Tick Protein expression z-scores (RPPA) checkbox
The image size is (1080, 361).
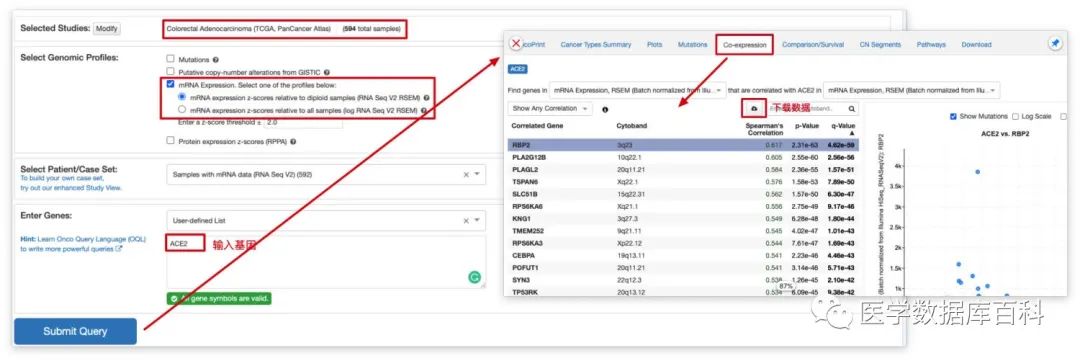click(170, 141)
